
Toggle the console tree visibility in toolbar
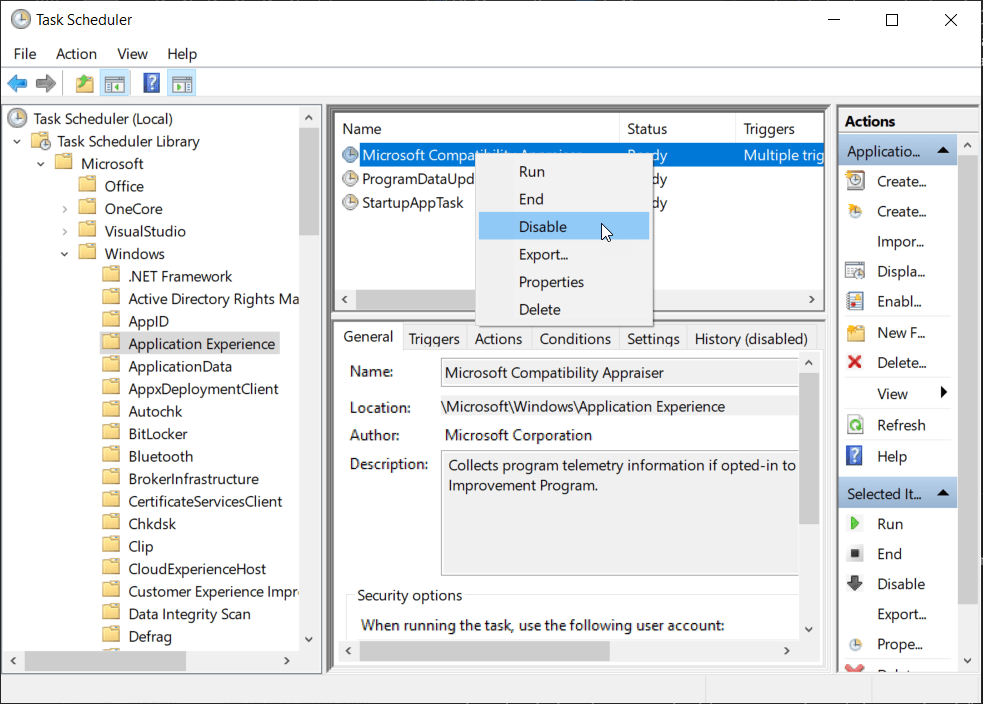pyautogui.click(x=115, y=83)
